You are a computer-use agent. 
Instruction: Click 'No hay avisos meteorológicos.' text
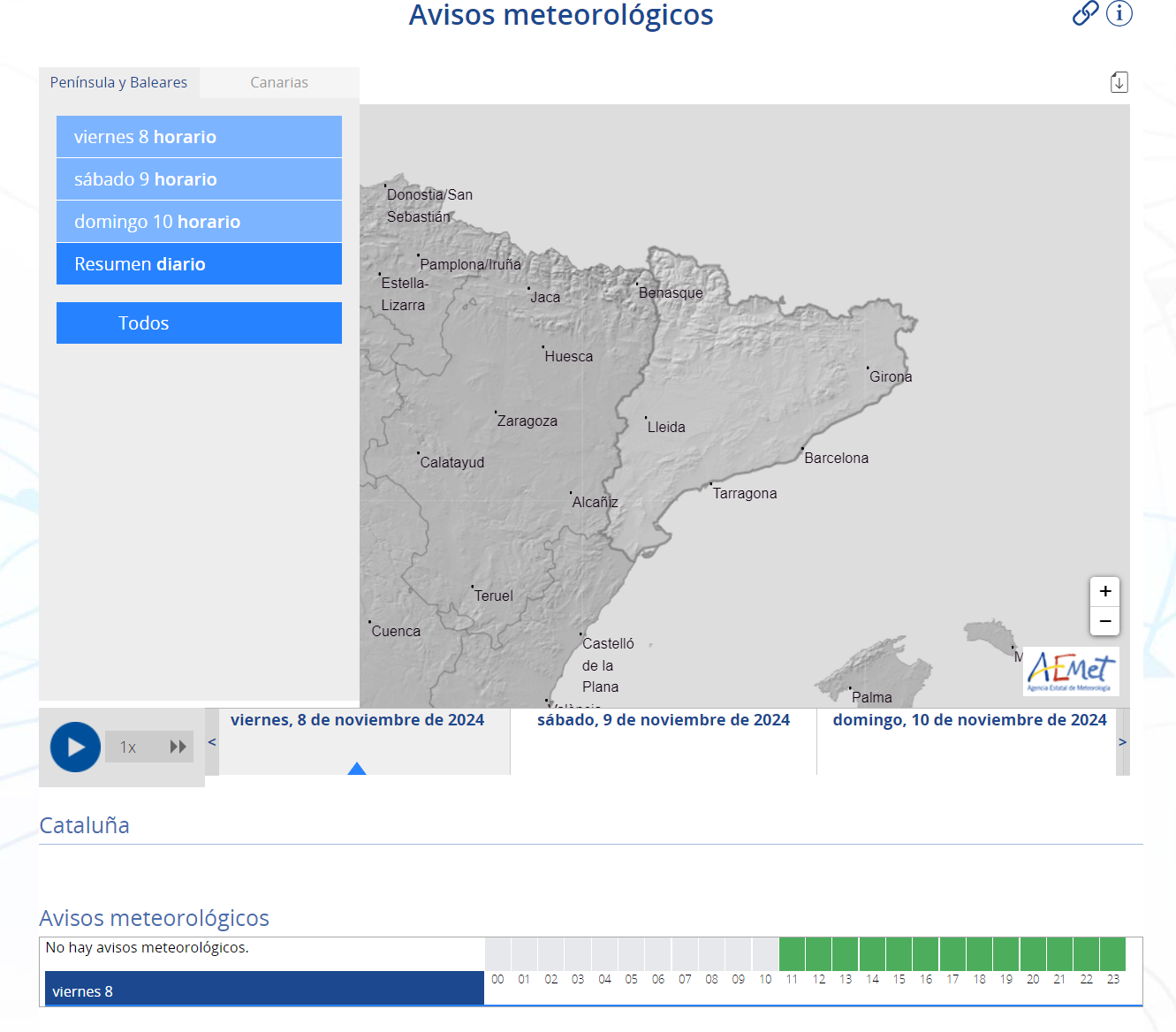point(148,947)
